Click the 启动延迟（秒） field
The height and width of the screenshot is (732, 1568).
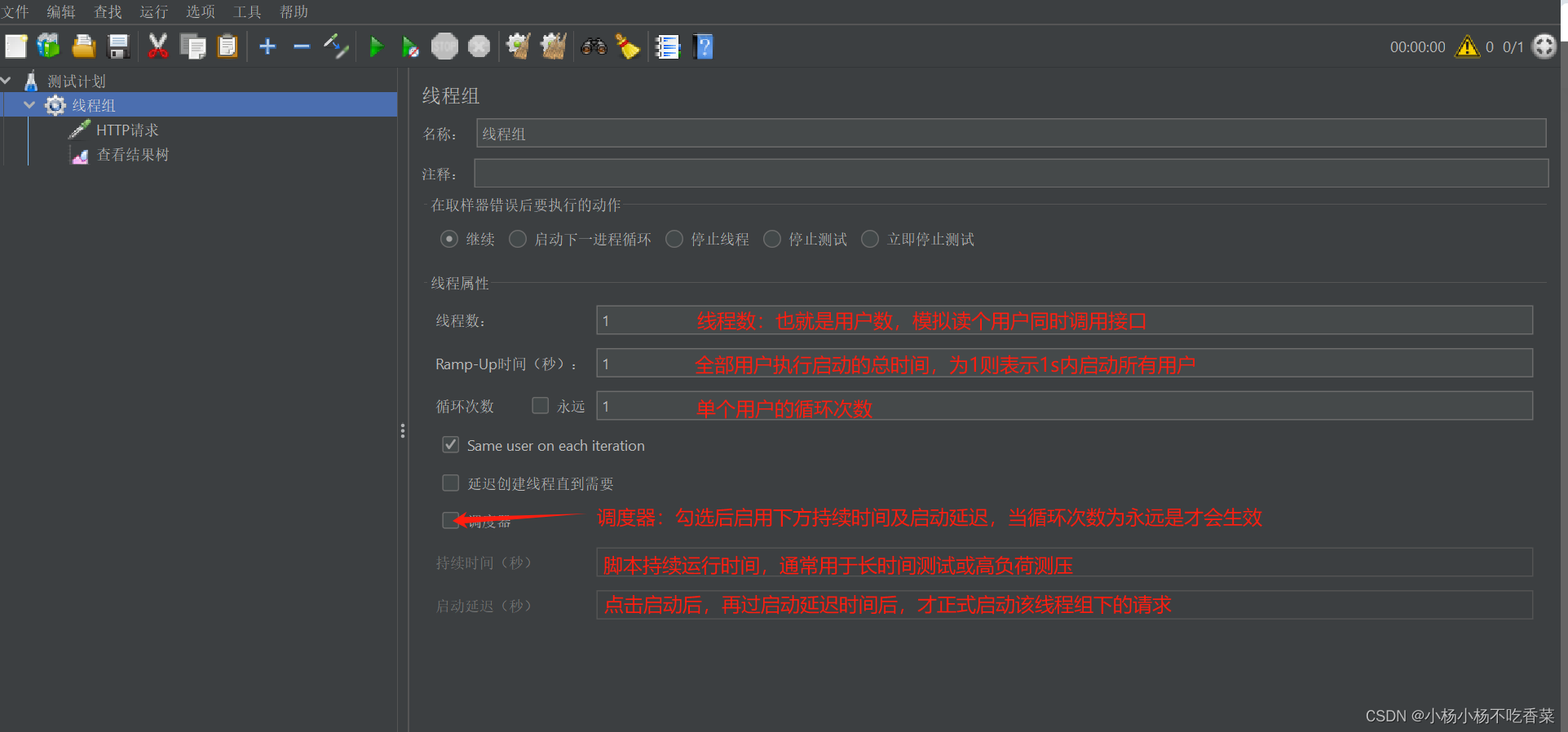pyautogui.click(x=1064, y=605)
